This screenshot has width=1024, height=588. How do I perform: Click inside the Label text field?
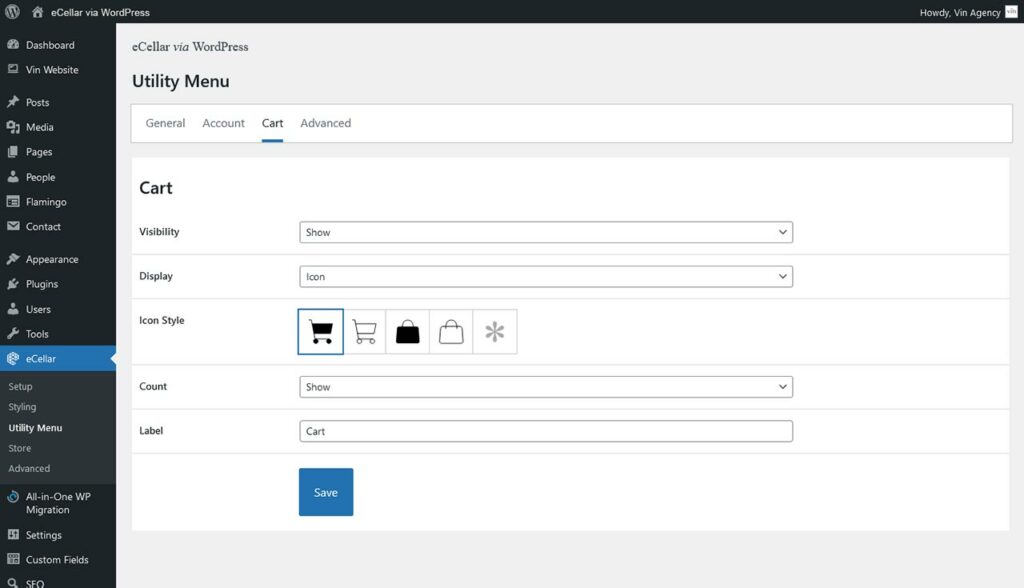545,430
